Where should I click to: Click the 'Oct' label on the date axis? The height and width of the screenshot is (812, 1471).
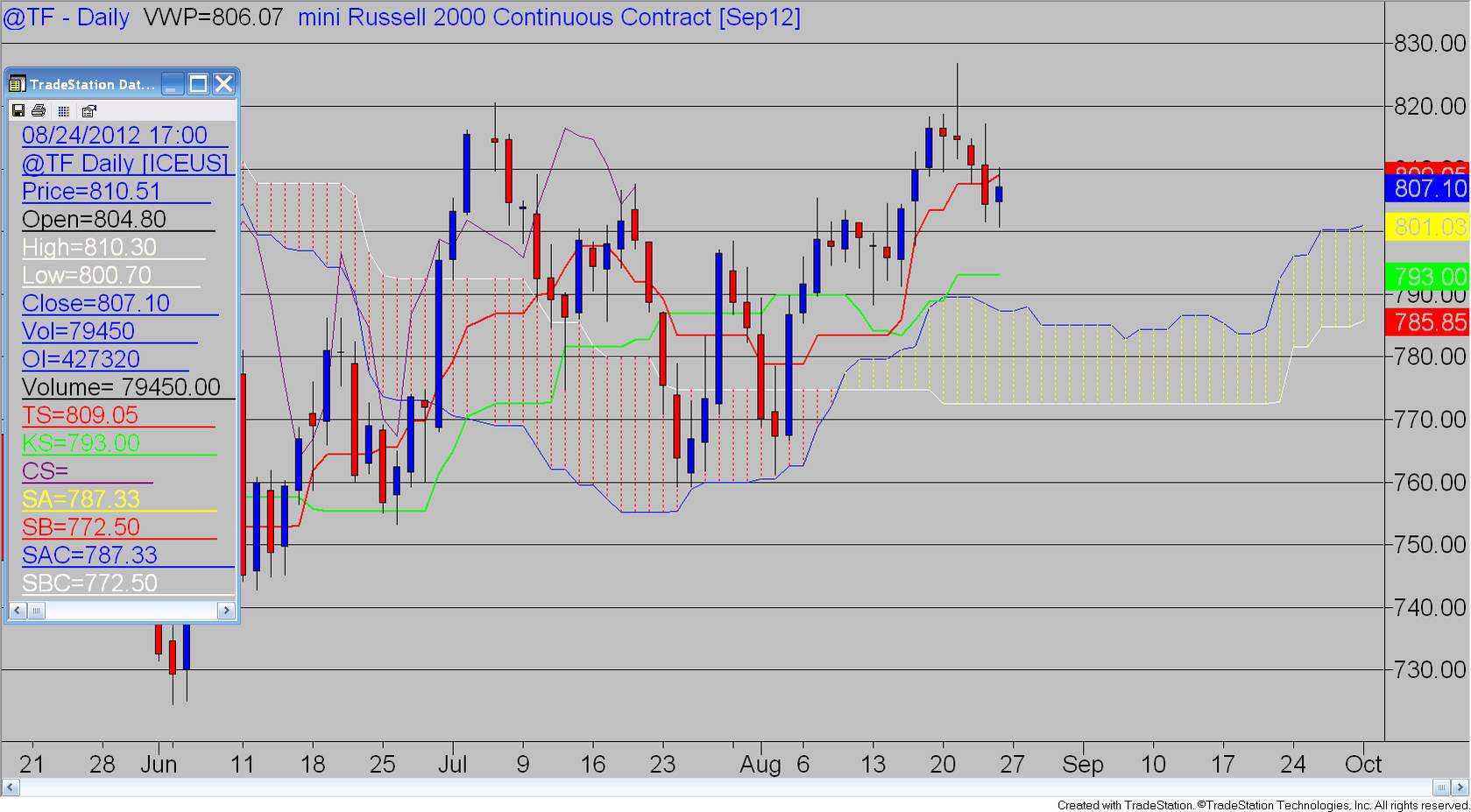coord(1363,765)
